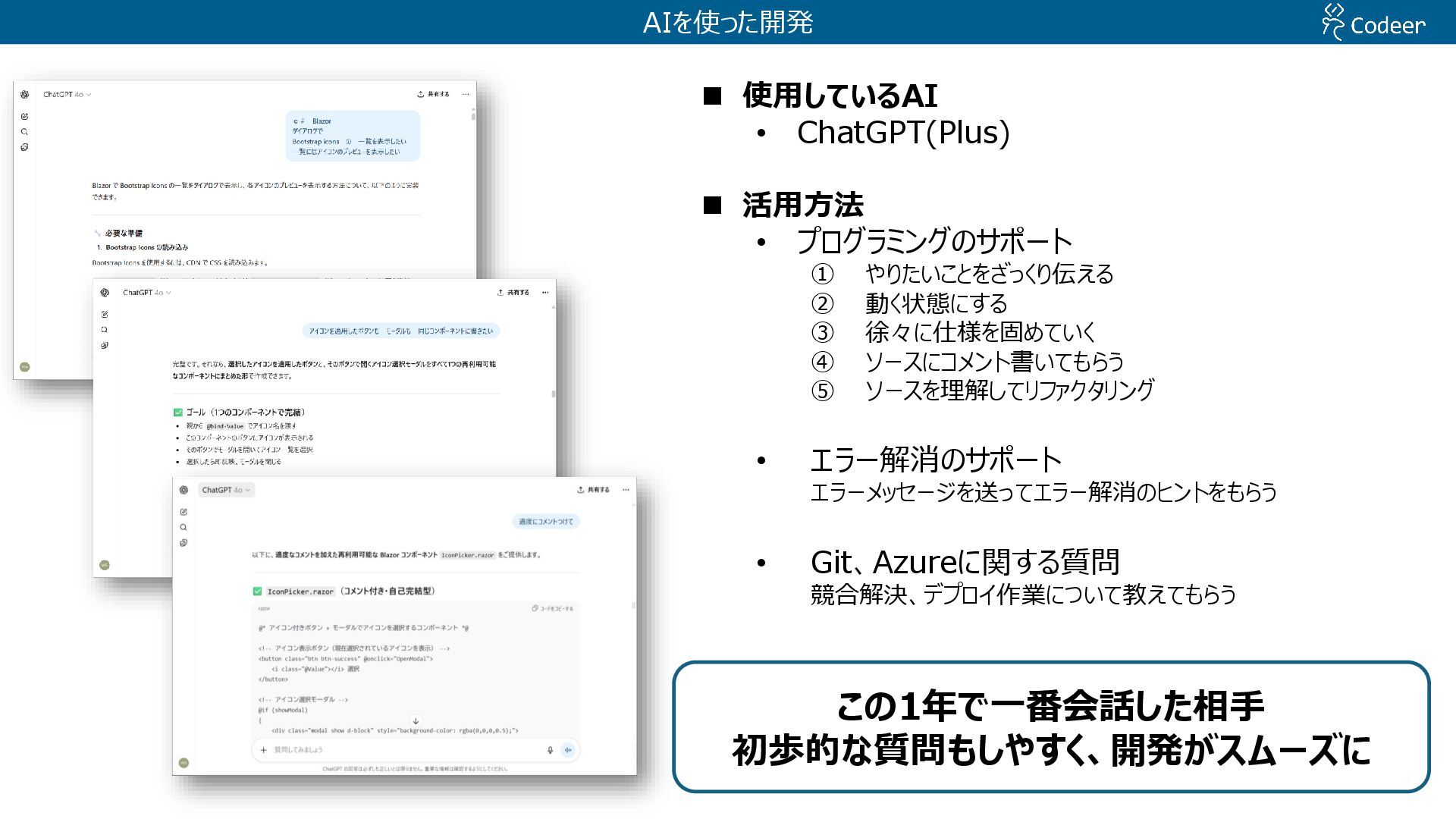Click search icon in bottom ChatGPT window
This screenshot has height=819, width=1456.
[184, 527]
